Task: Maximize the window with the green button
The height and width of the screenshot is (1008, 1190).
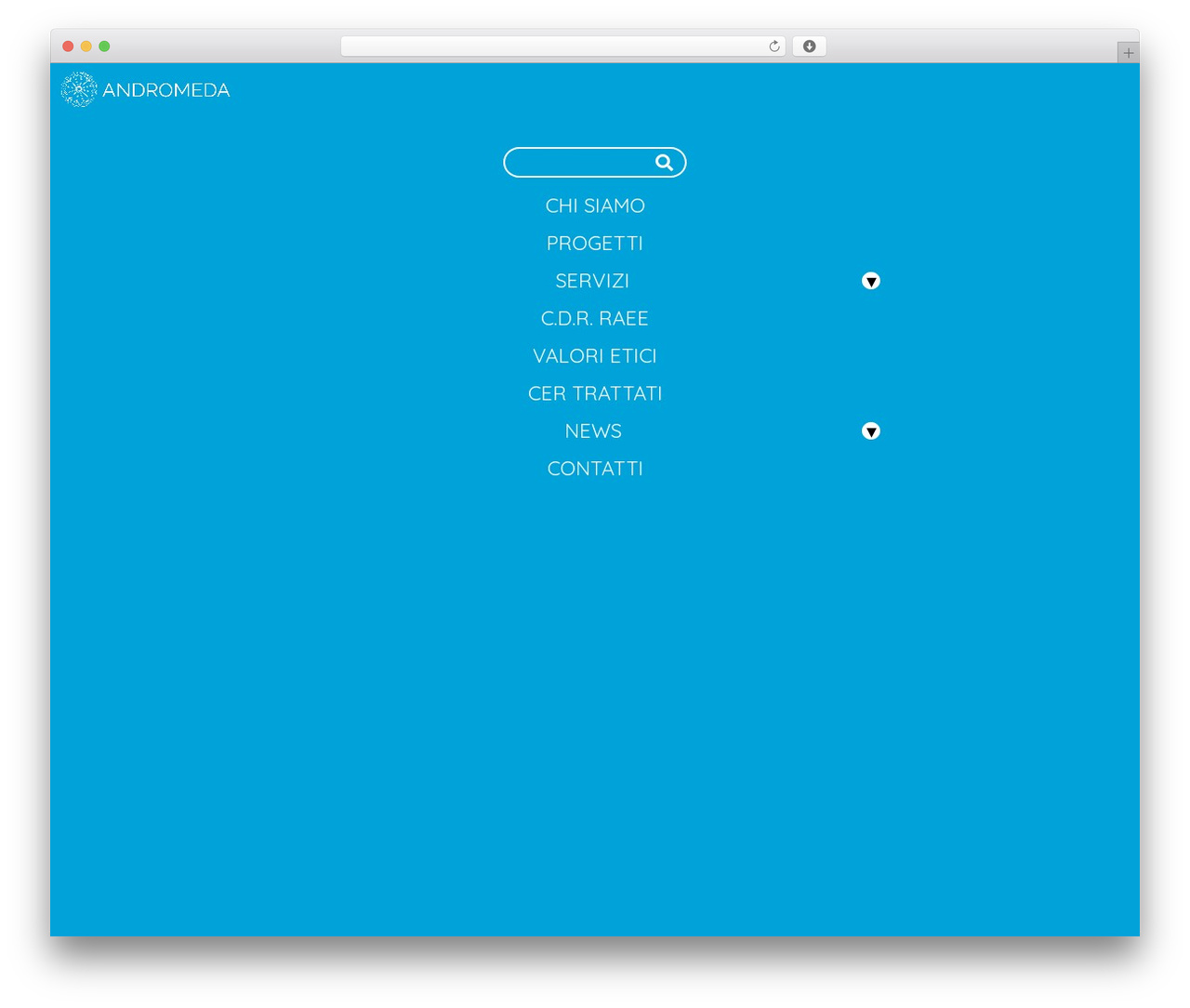Action: click(x=104, y=46)
